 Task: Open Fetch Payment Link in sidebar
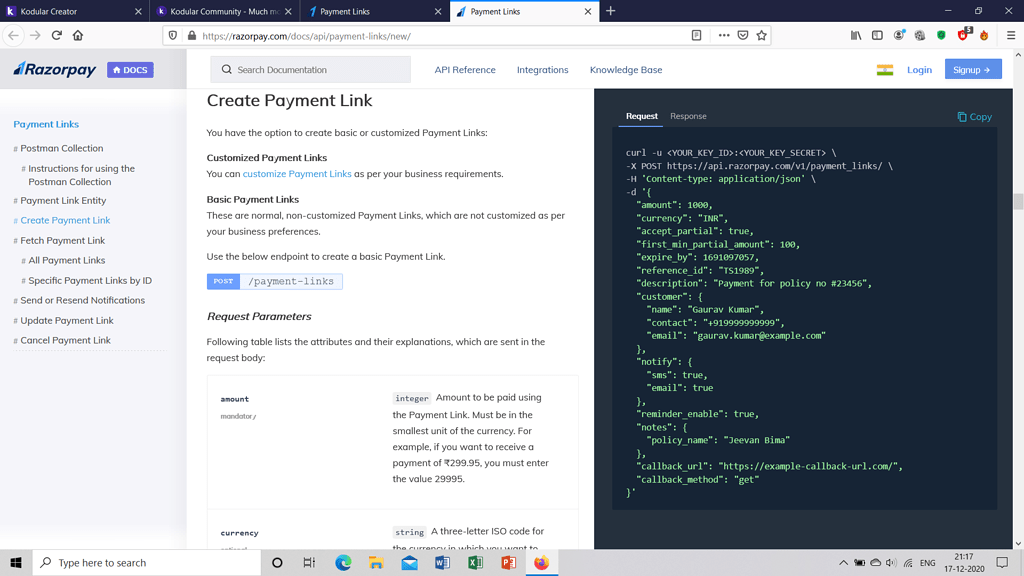62,240
